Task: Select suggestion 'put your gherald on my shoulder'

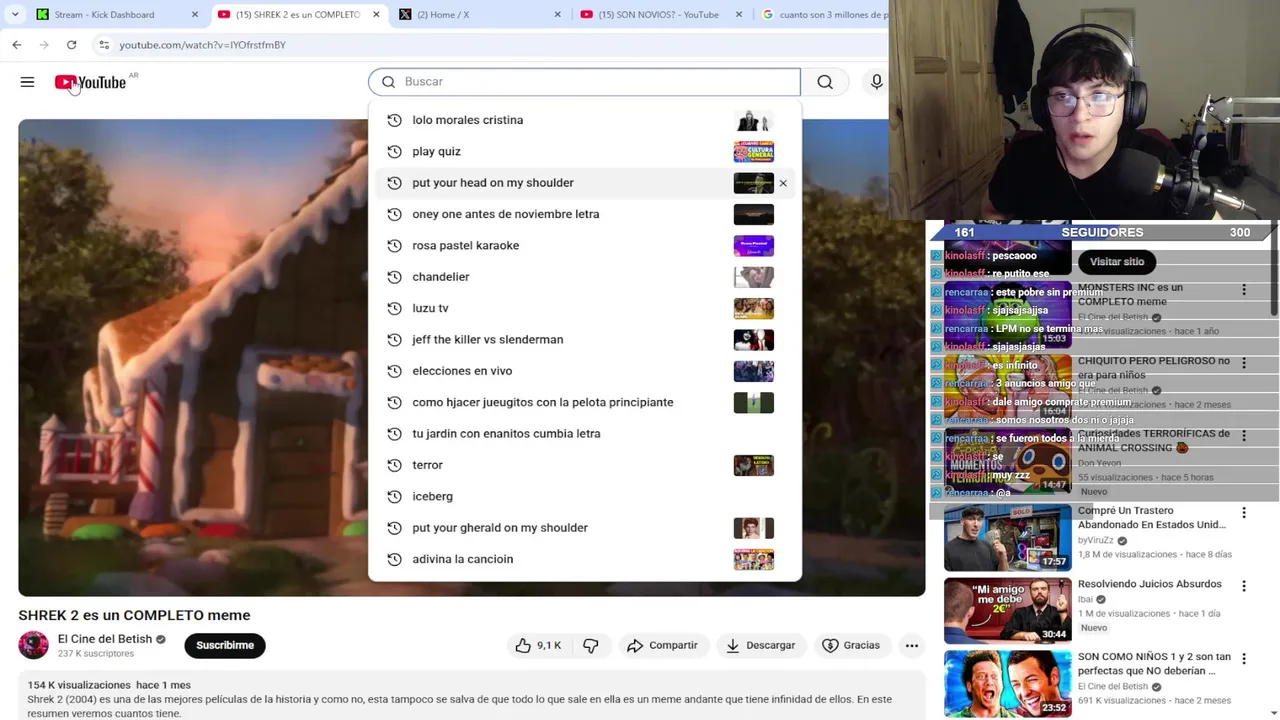Action: pos(585,528)
